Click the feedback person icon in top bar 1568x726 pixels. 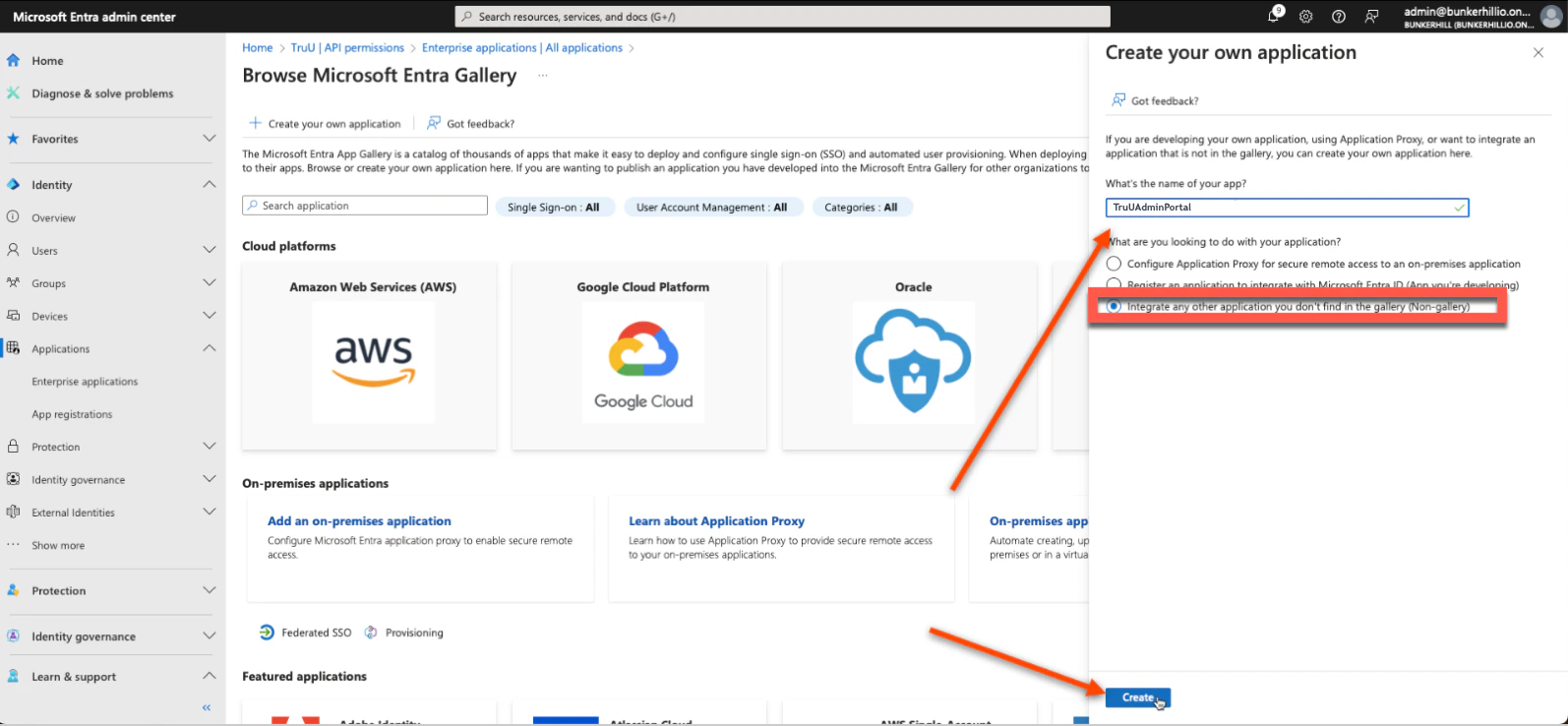(1371, 17)
